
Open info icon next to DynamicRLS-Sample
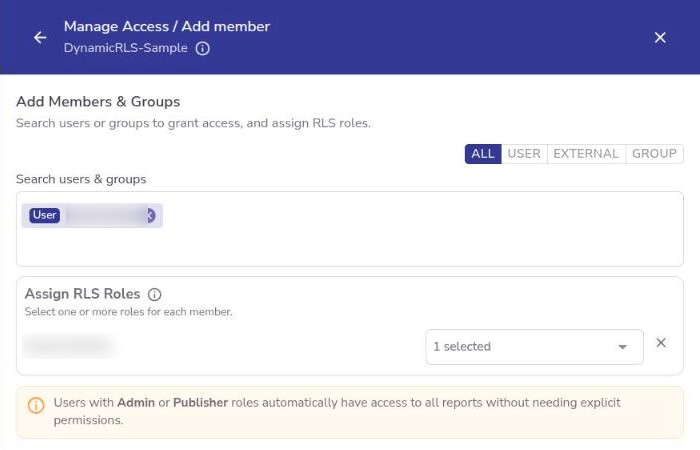coord(202,48)
